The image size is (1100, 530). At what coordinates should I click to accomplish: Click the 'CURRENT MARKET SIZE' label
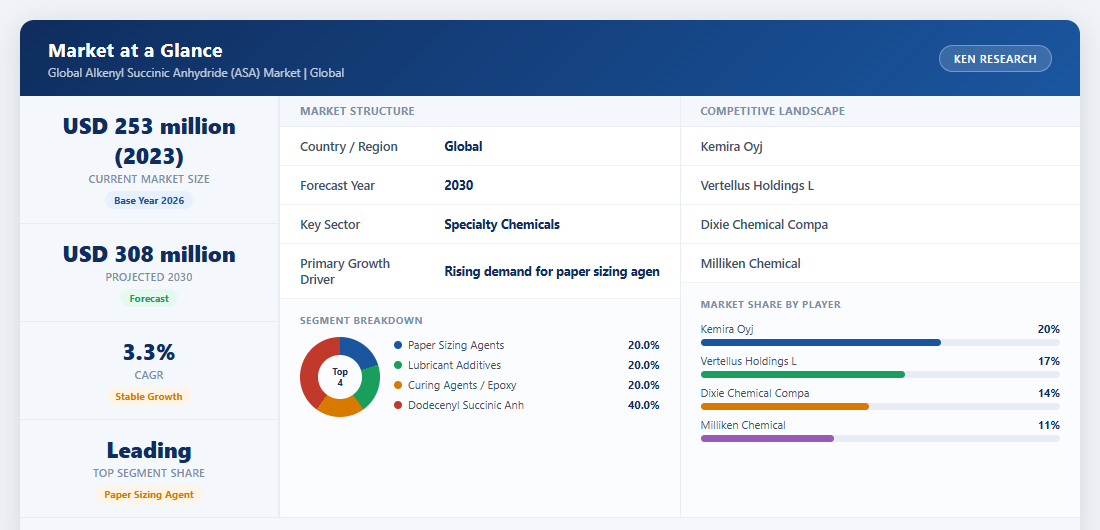point(149,179)
